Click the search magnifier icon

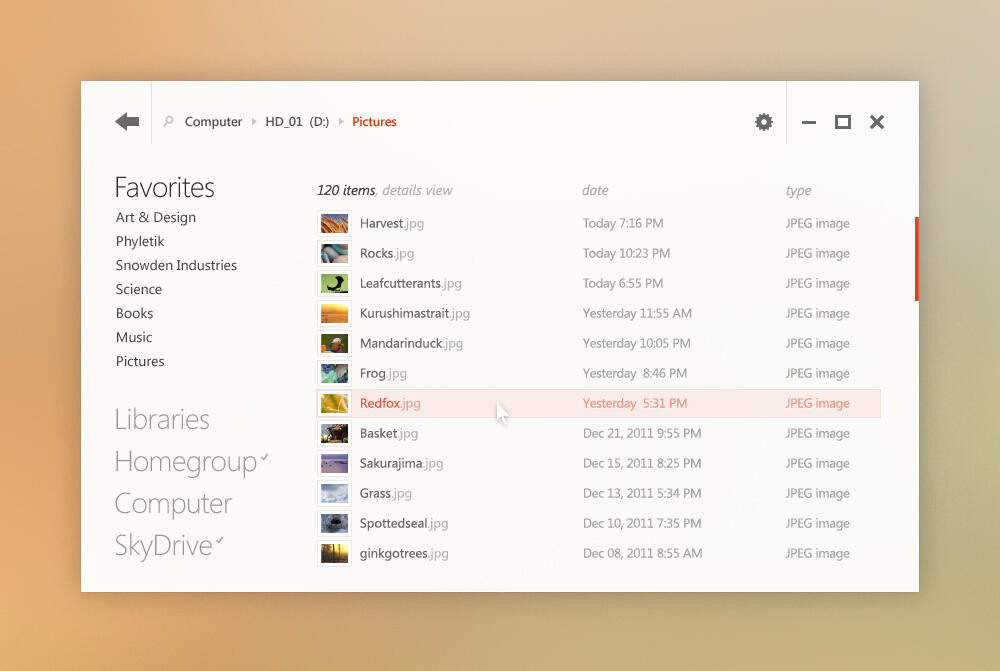click(x=168, y=122)
